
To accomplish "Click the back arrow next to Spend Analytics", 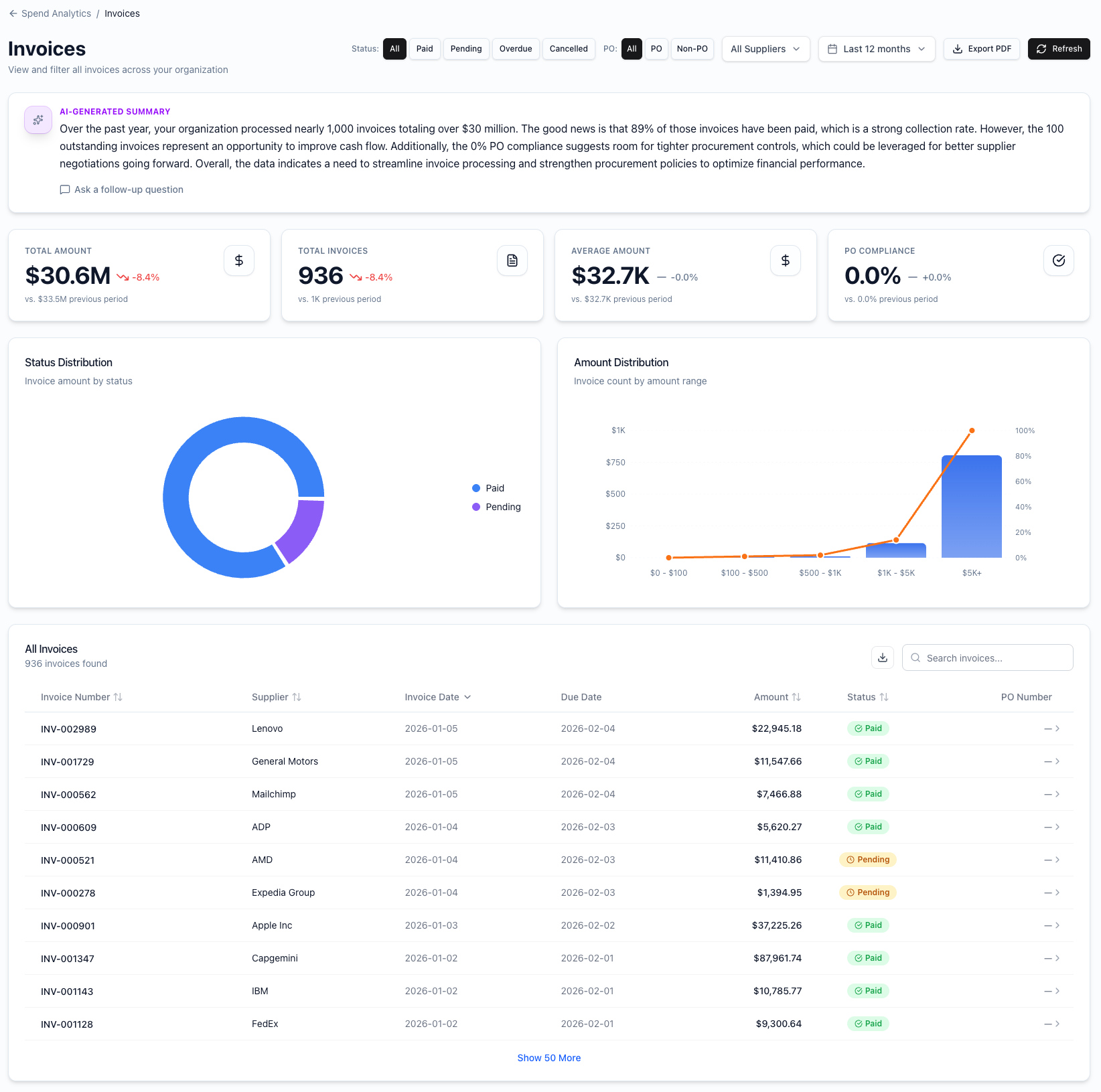I will [x=13, y=13].
